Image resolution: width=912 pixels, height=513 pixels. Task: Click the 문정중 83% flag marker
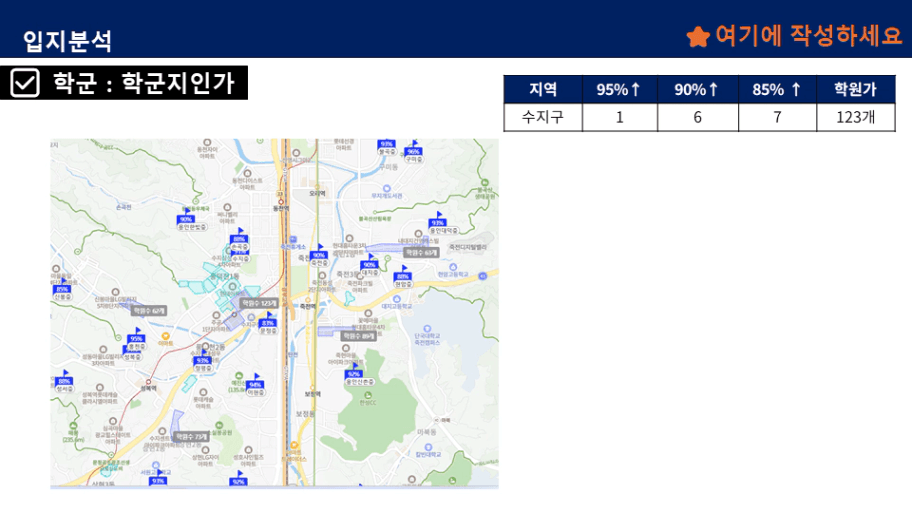click(x=268, y=323)
